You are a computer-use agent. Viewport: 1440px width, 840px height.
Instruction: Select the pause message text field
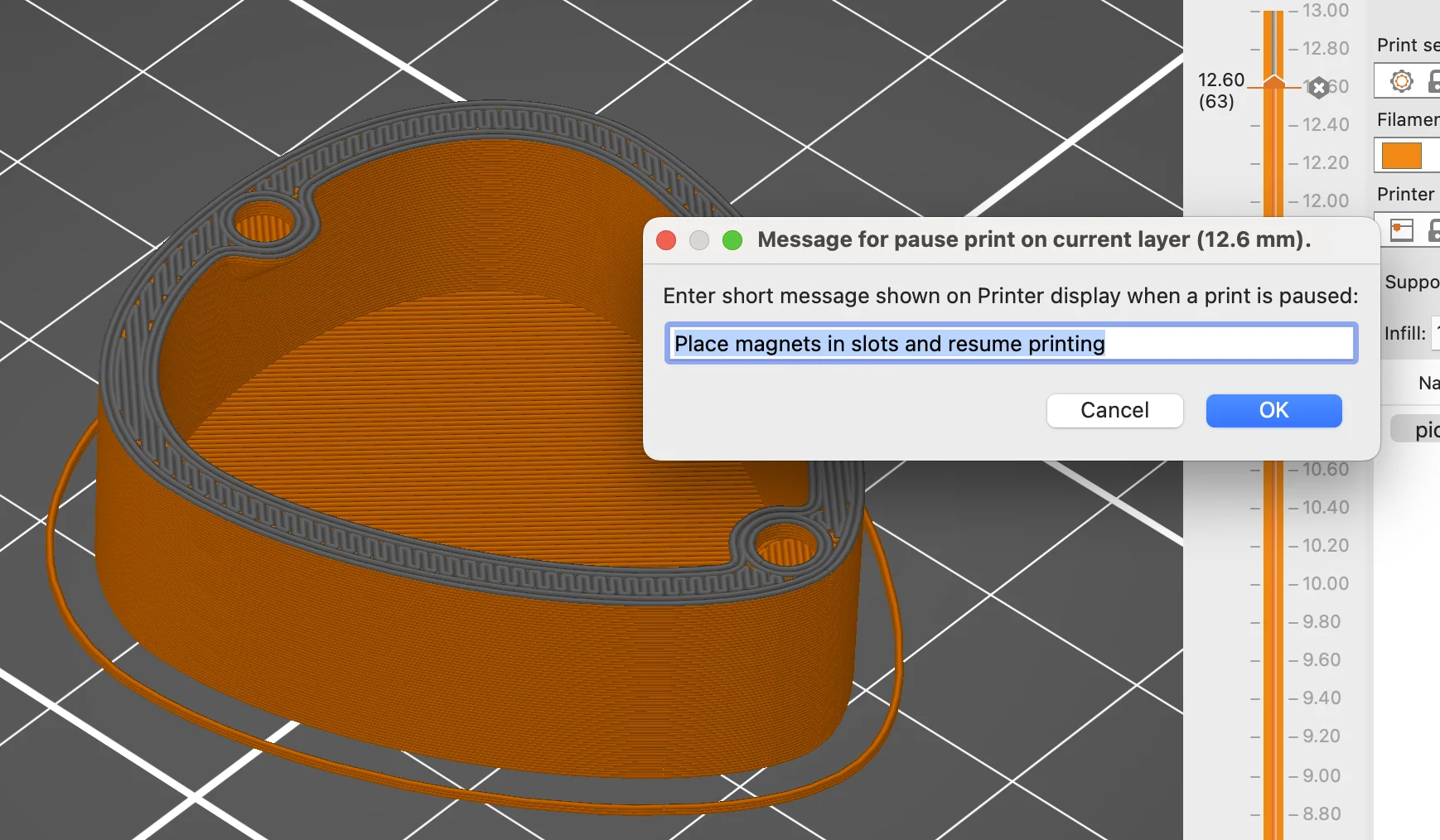coord(1010,343)
